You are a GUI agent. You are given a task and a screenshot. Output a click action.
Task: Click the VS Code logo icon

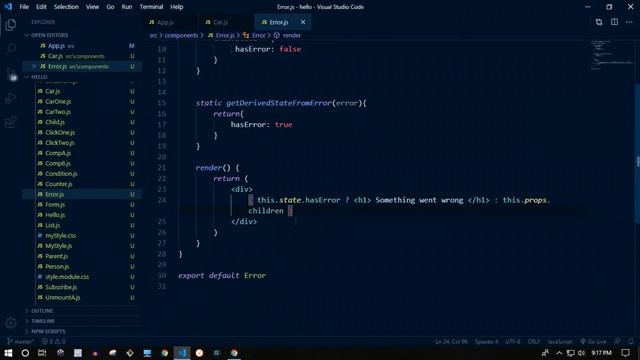(8, 7)
